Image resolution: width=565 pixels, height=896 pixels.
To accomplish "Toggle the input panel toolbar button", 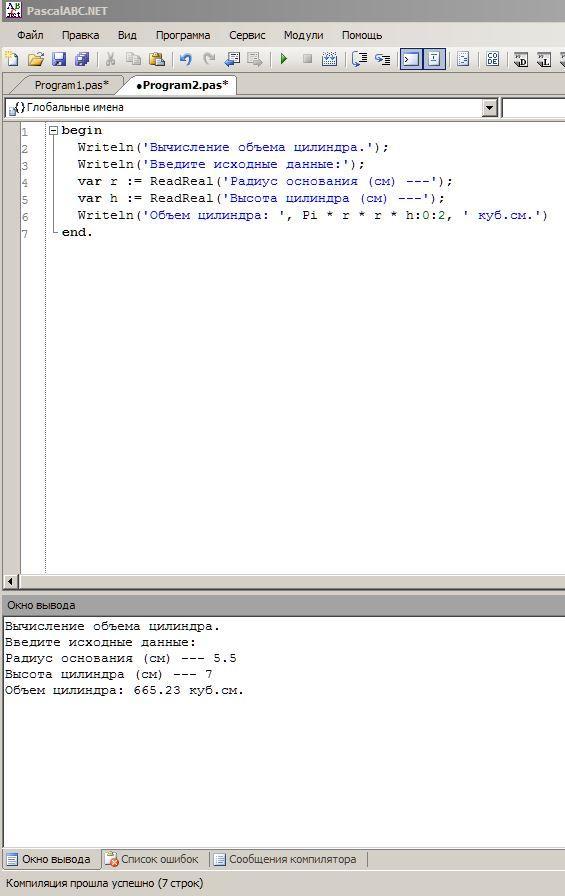I will click(x=434, y=59).
